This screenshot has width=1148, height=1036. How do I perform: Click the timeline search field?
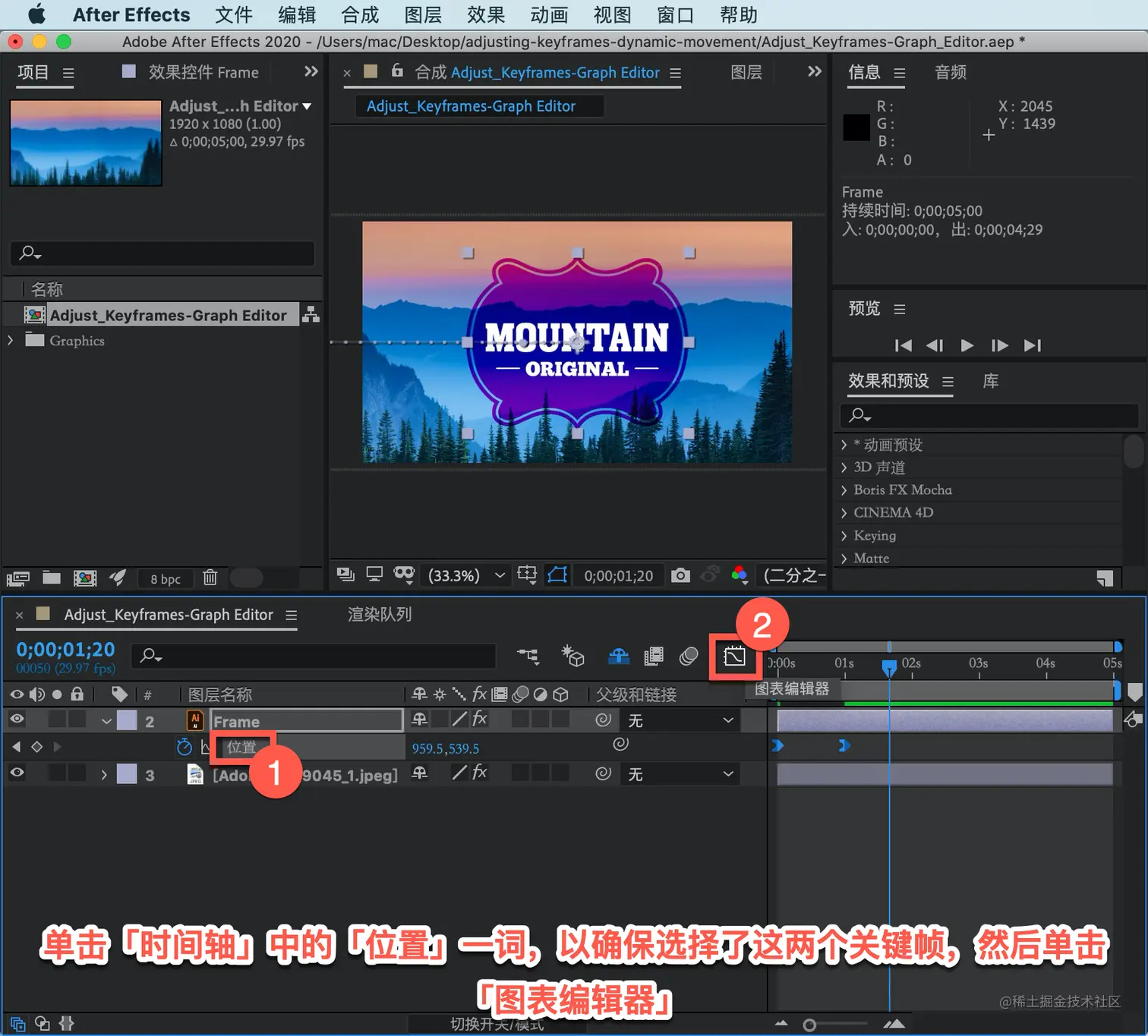click(314, 656)
